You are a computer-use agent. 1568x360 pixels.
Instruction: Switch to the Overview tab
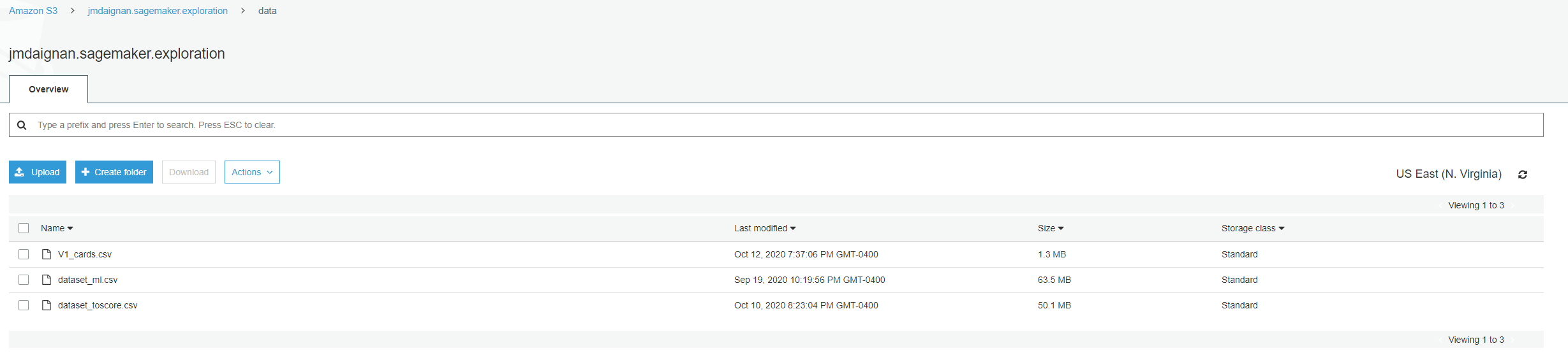pos(48,89)
